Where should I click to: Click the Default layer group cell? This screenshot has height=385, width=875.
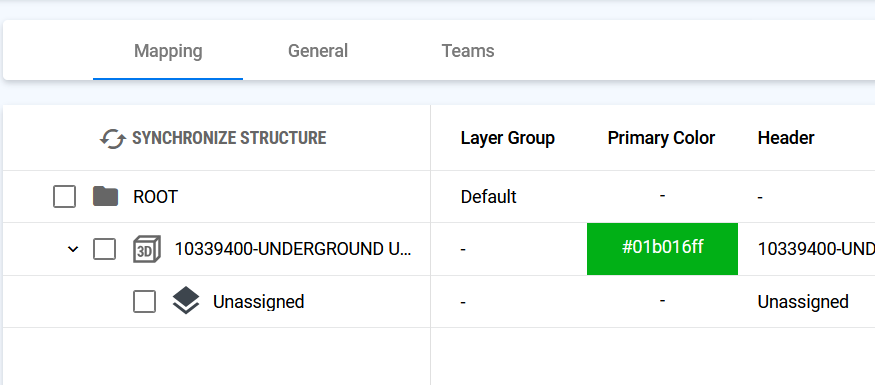(489, 197)
